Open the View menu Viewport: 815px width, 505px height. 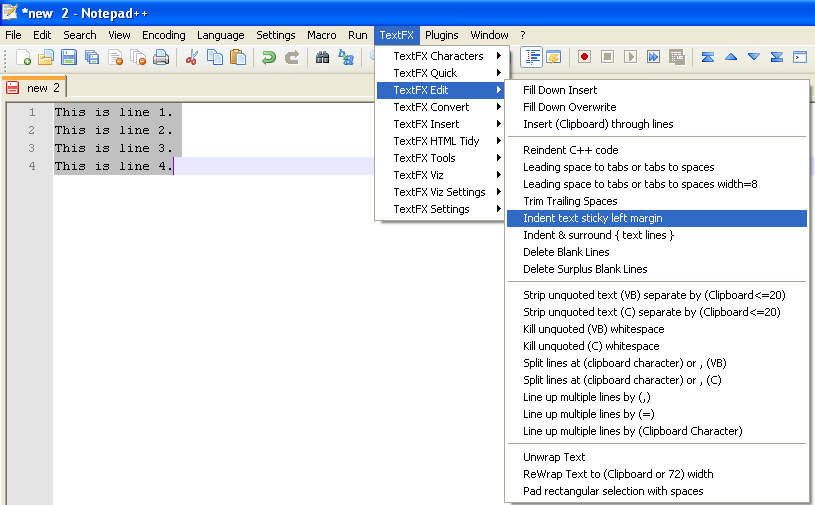[119, 35]
